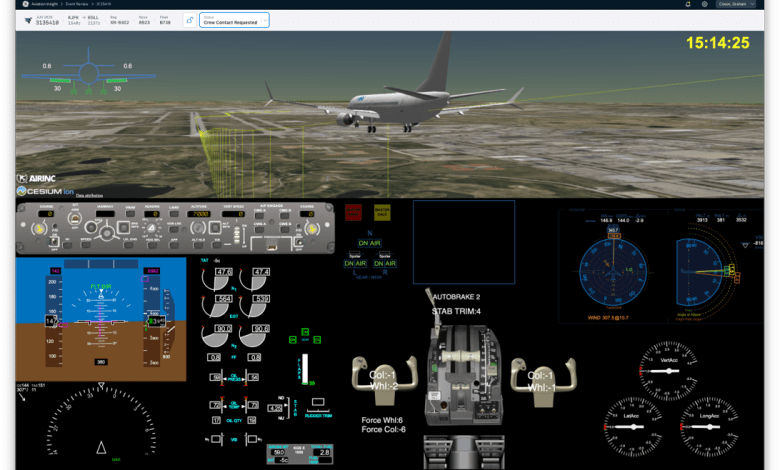Open the settings gear in top bar

click(x=704, y=4)
